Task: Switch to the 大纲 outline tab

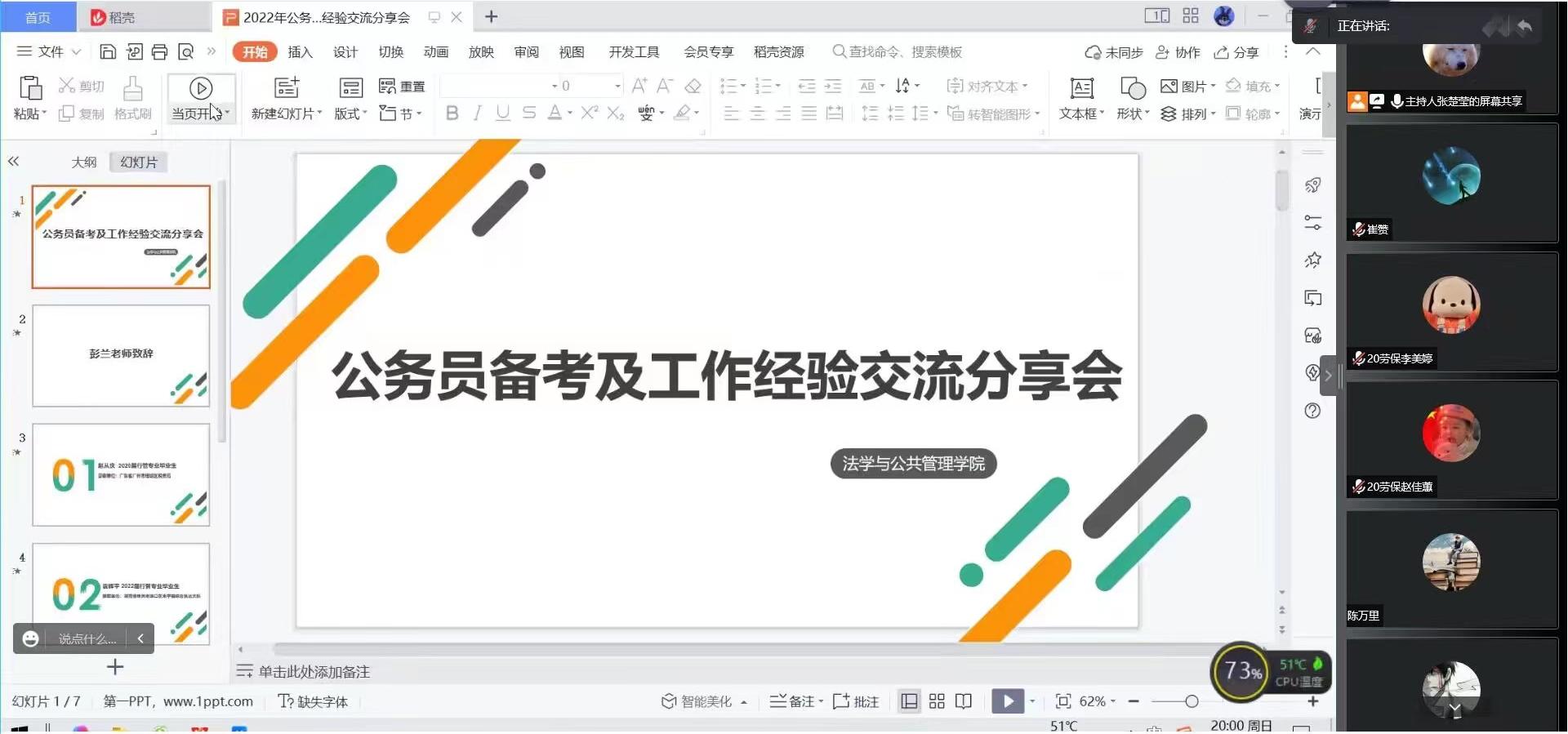Action: tap(83, 162)
